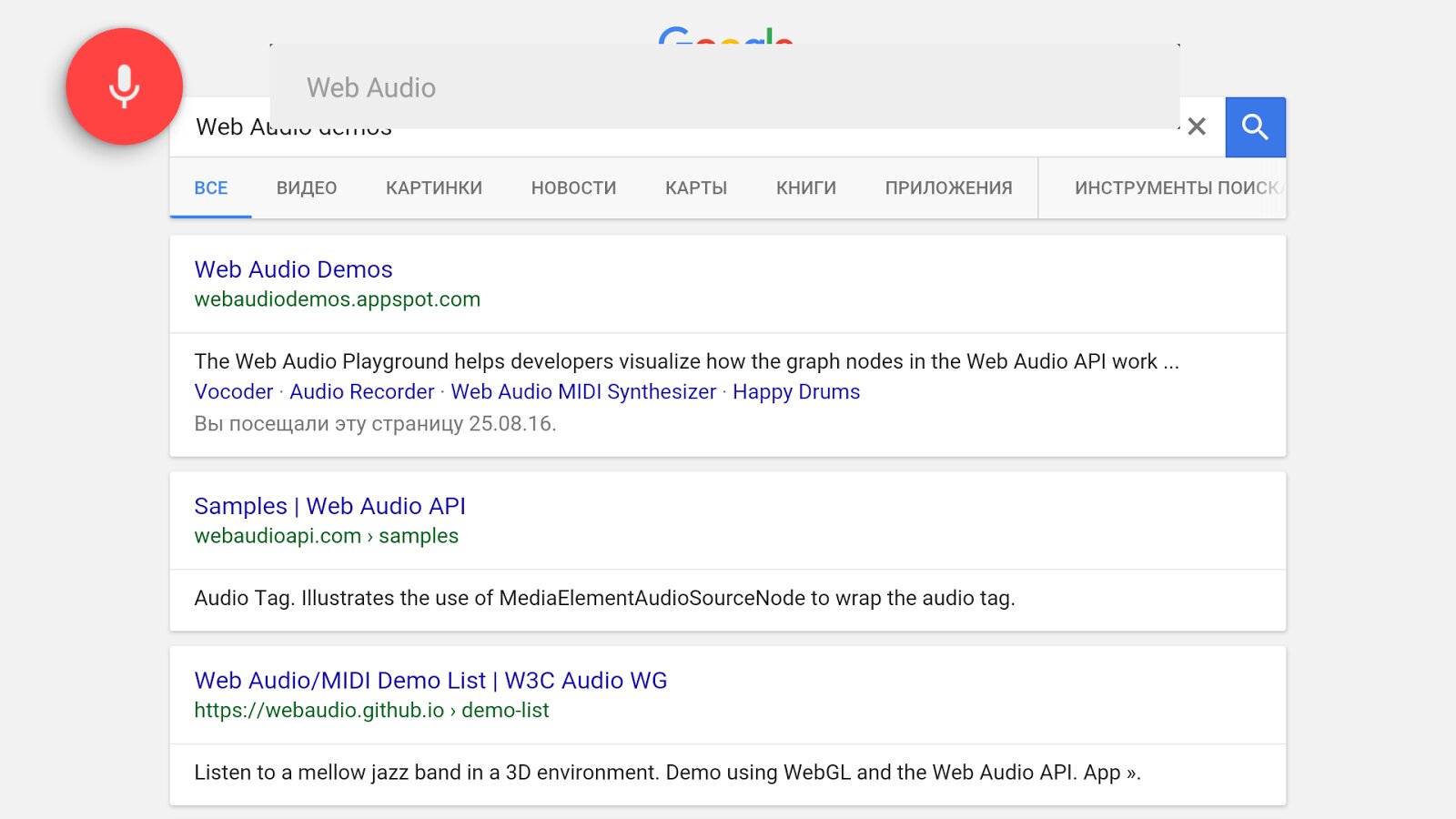Open the Audio Recorder sitelink
This screenshot has width=1456, height=819.
pos(361,392)
